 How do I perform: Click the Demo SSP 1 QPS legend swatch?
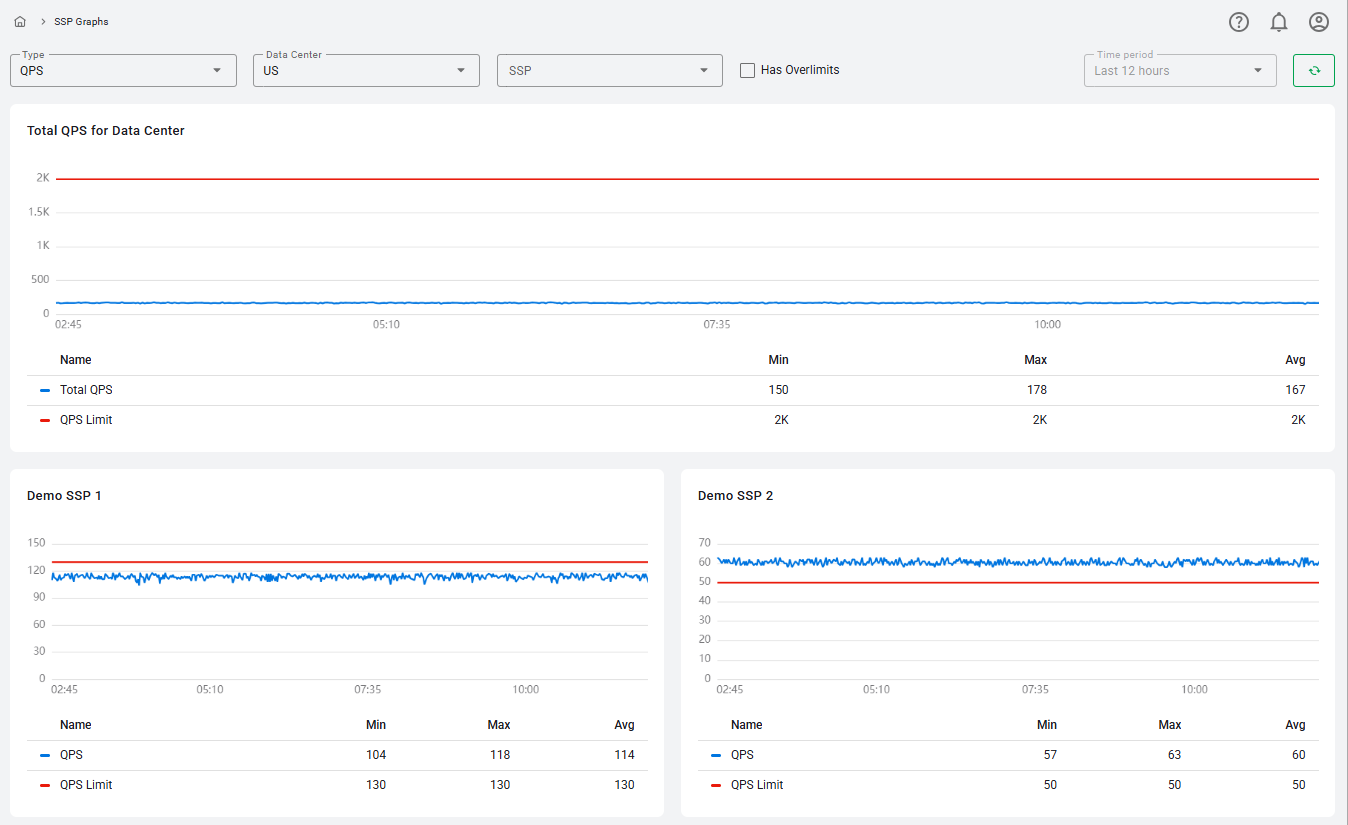45,755
